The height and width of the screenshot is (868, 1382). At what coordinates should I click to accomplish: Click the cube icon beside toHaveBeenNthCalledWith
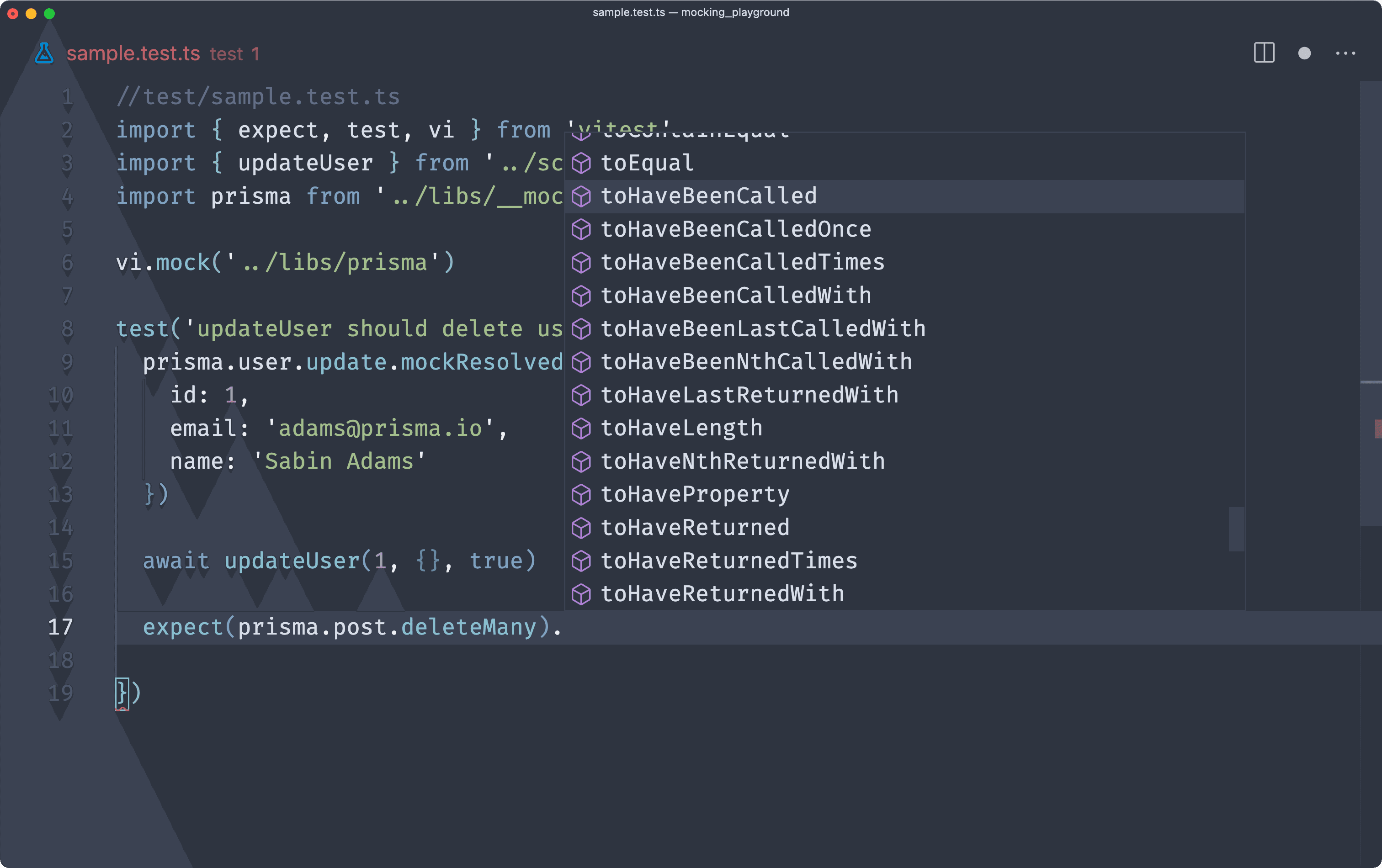point(581,361)
